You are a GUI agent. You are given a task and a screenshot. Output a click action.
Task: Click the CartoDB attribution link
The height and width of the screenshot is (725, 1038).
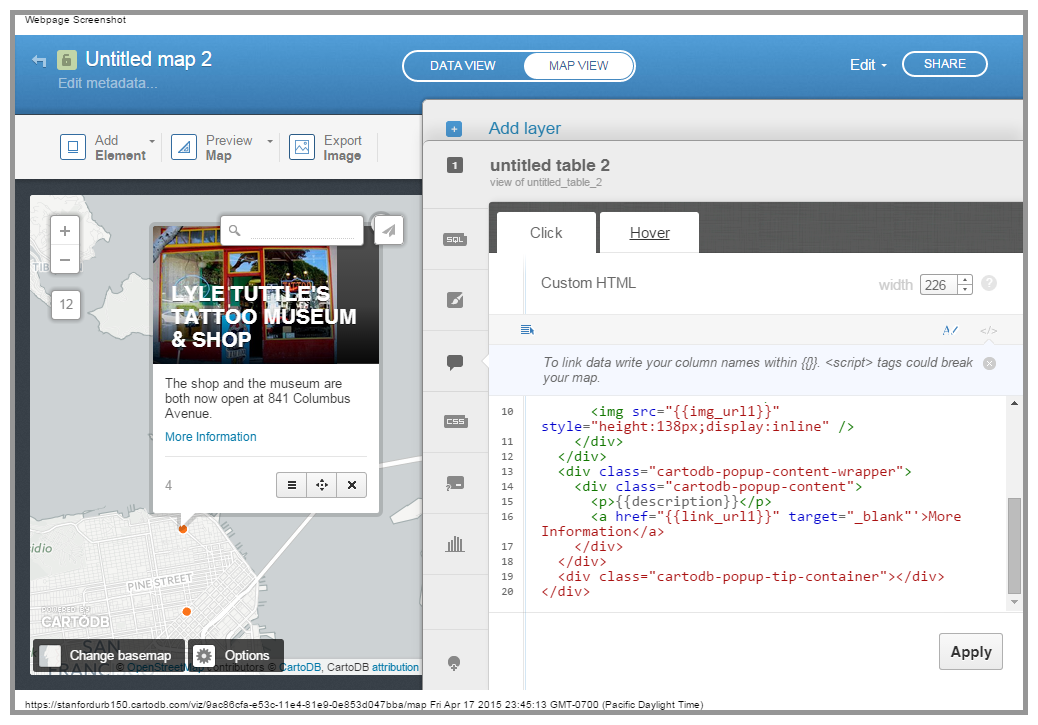coord(395,667)
